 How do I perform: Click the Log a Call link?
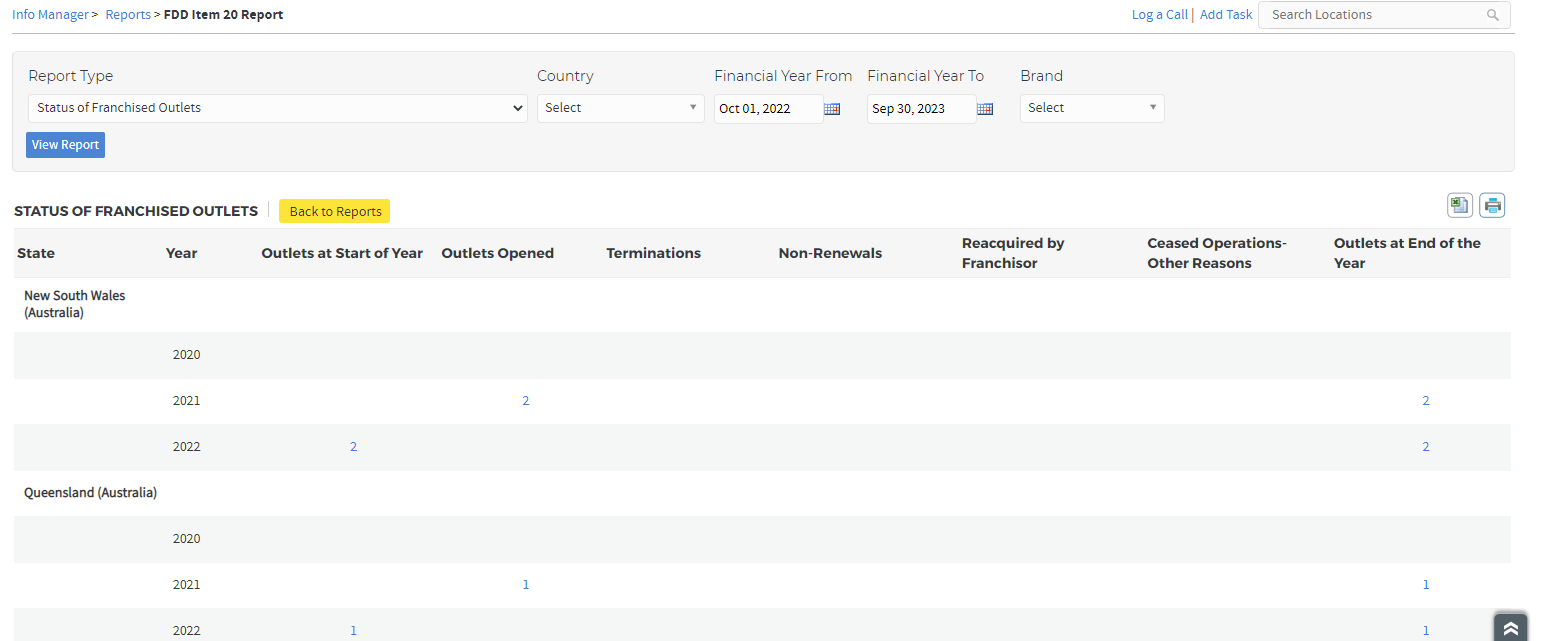pos(1160,15)
